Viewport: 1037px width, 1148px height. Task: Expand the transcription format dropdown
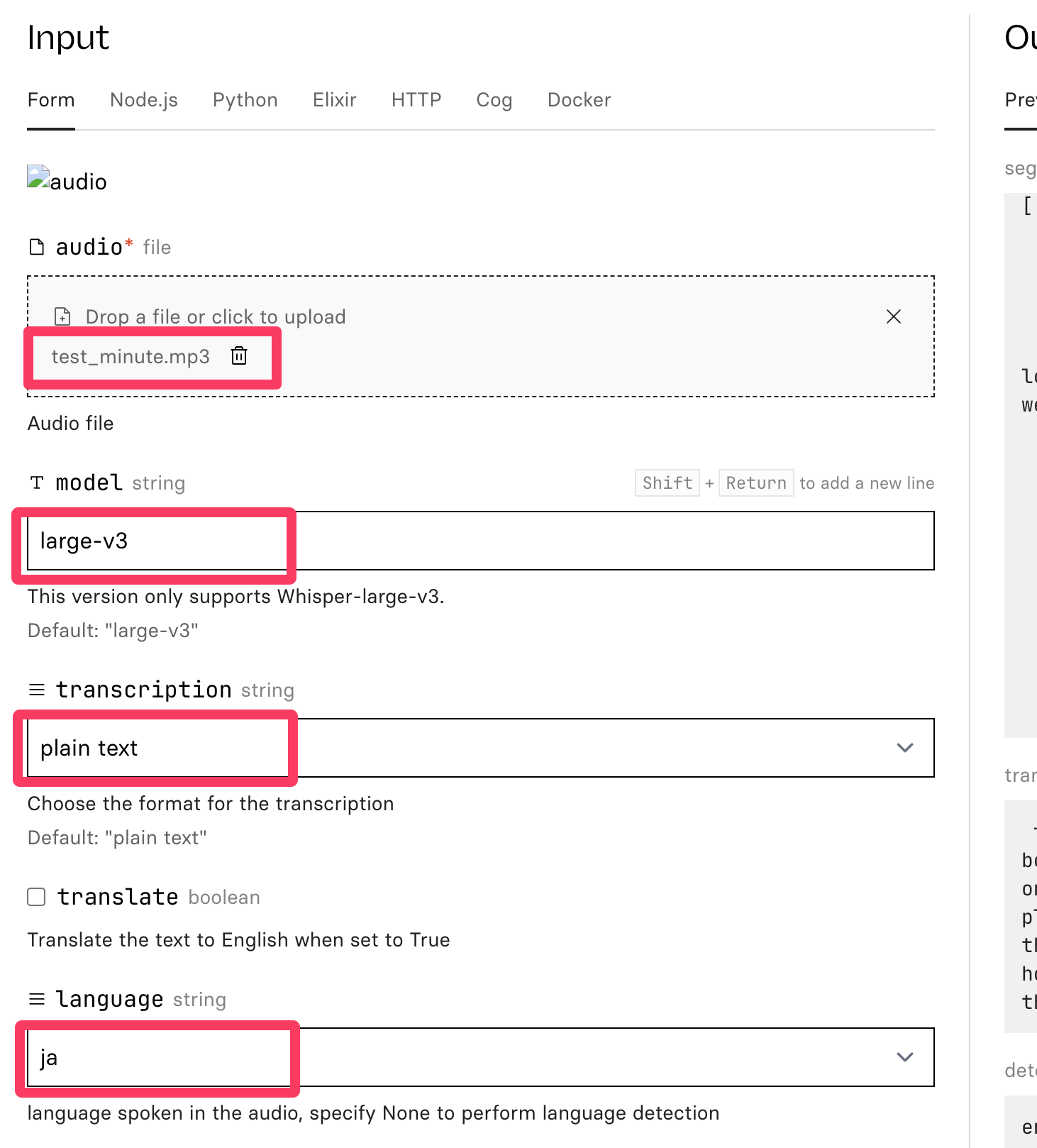click(904, 748)
